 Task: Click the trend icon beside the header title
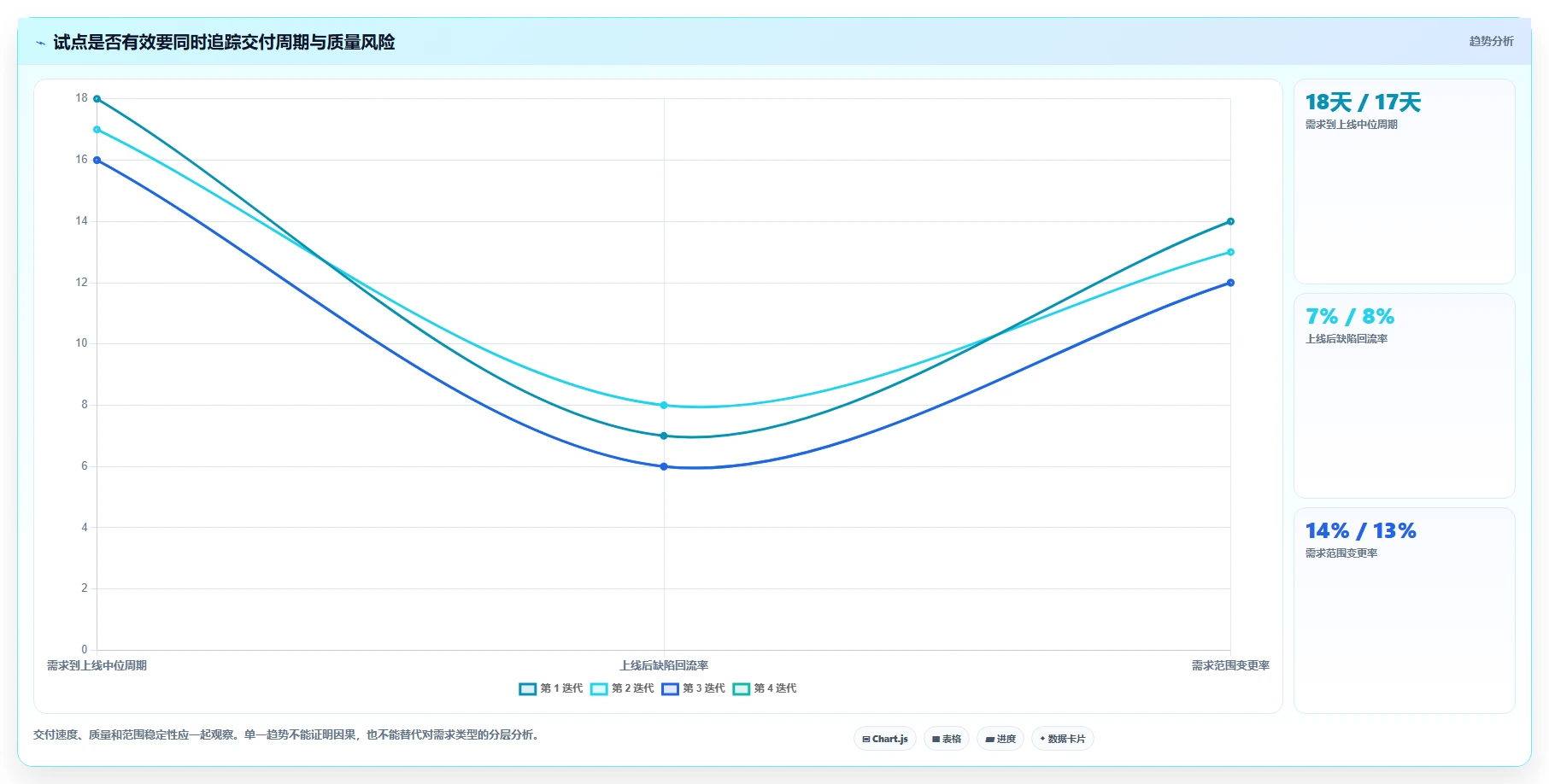point(40,43)
